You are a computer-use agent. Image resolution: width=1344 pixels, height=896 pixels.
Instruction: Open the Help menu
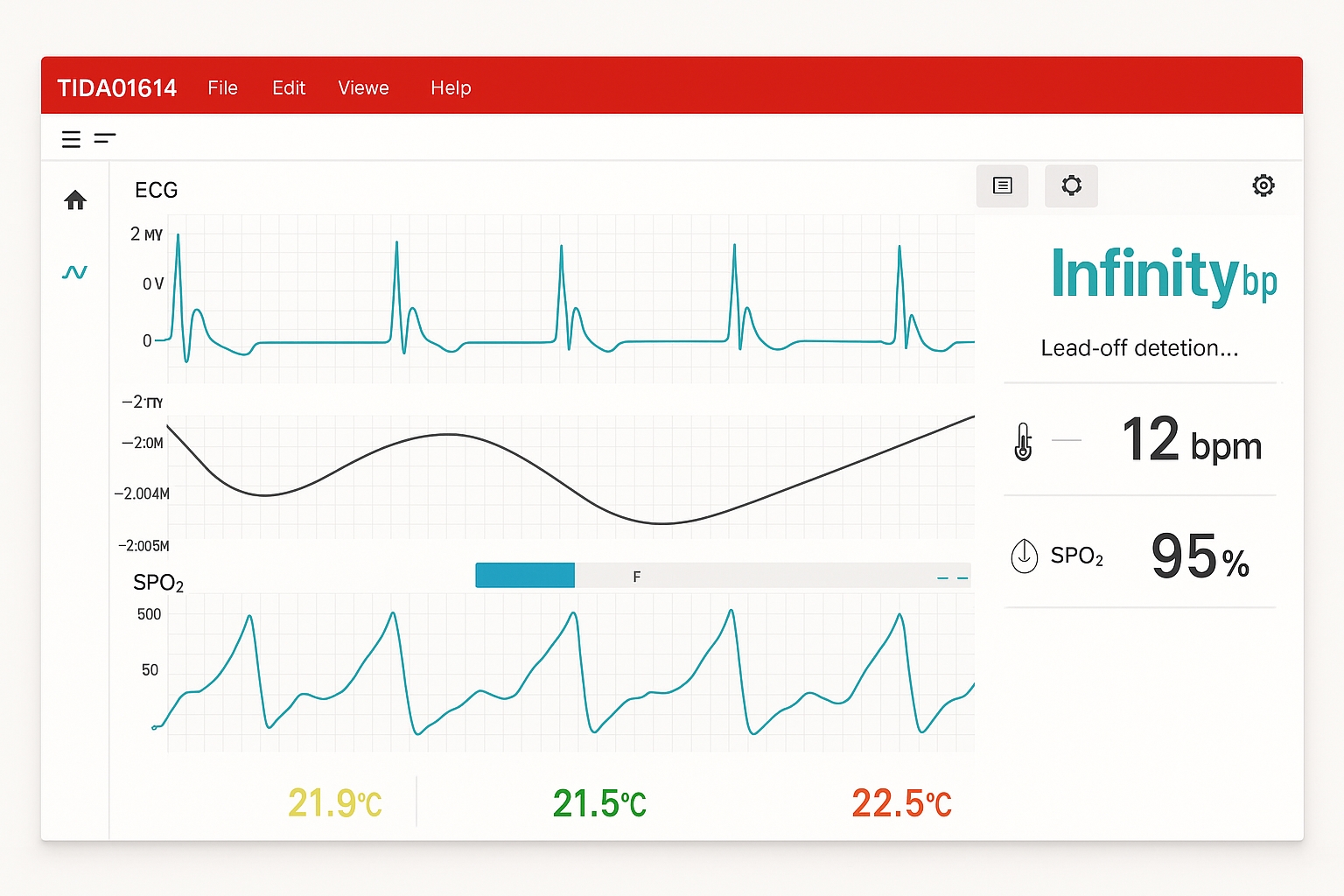point(450,87)
